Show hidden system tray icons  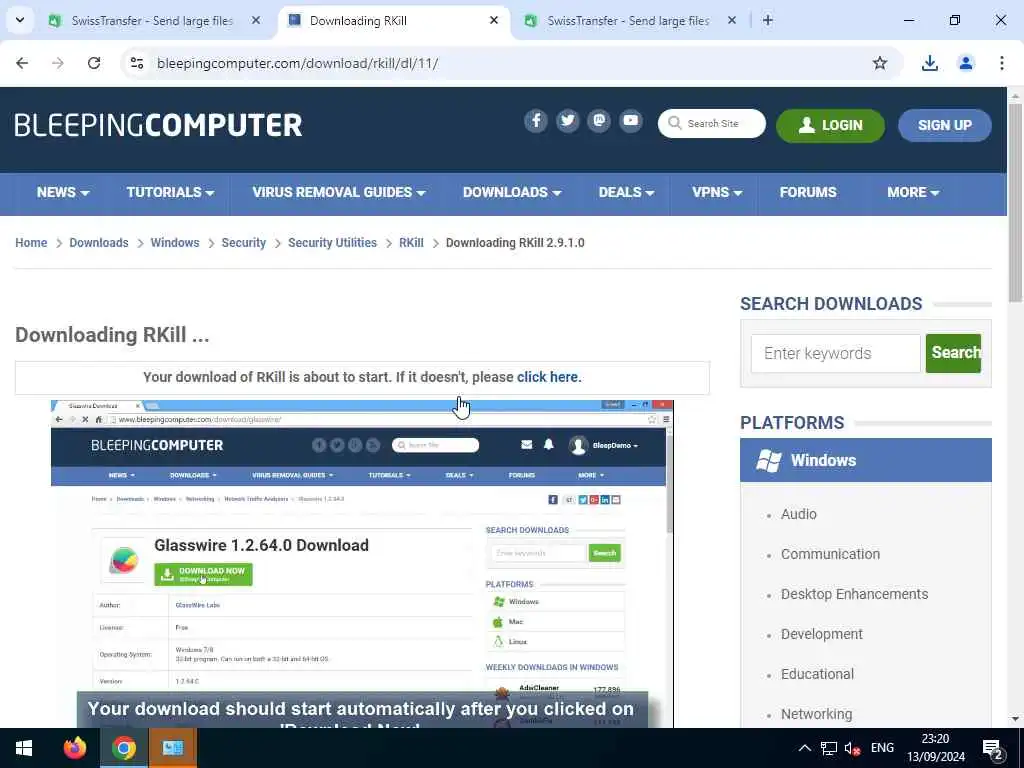pyautogui.click(x=805, y=748)
